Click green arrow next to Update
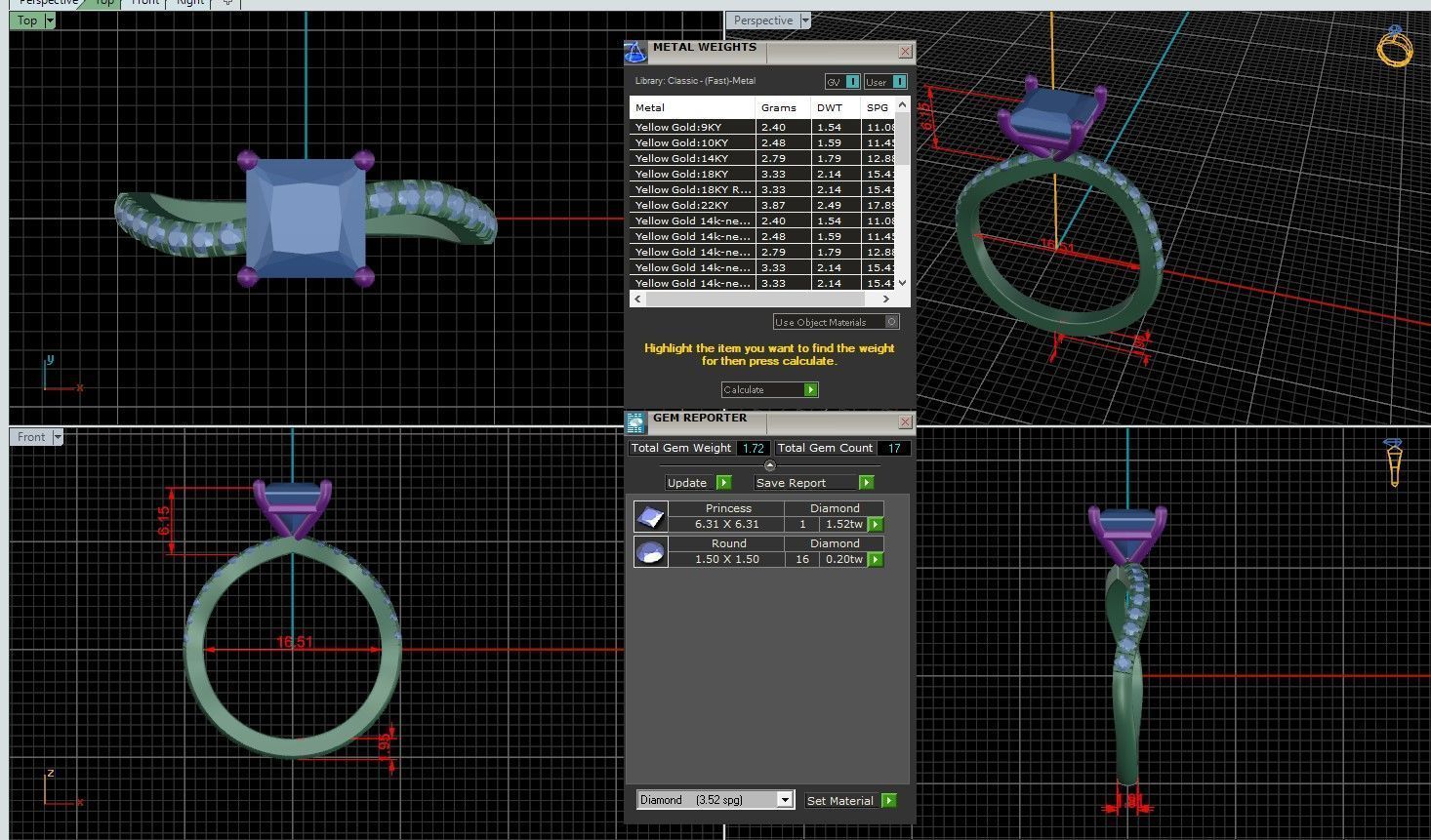 [x=723, y=483]
